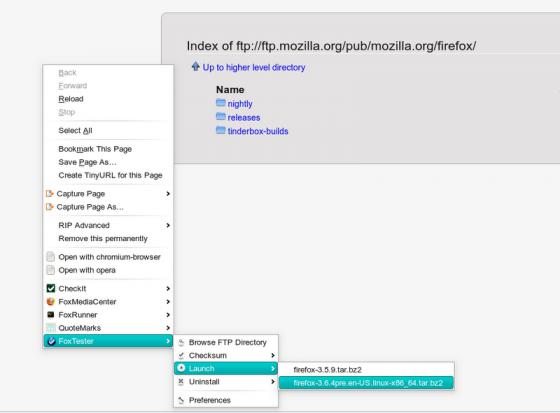Click the Launch submenu icon
Screen dimensions: 560x413
(181, 368)
